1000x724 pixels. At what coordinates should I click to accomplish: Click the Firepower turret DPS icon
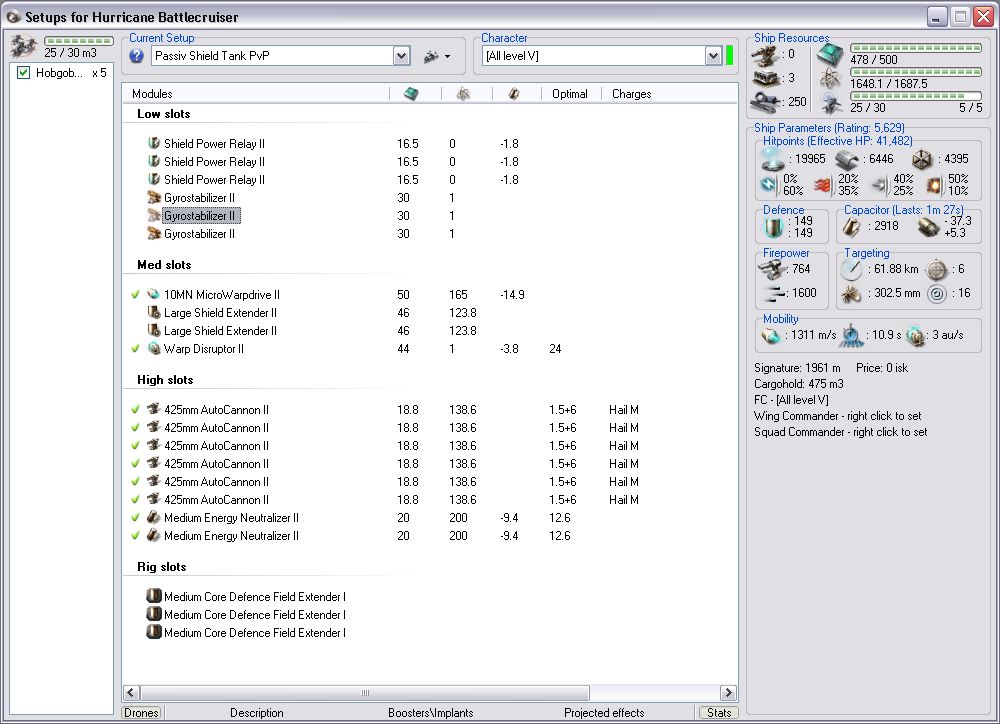pyautogui.click(x=772, y=269)
